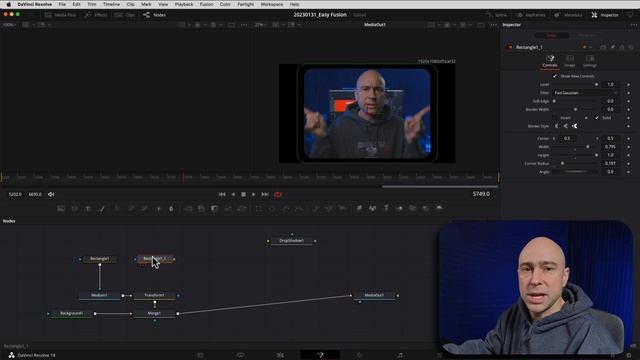Add an Ellipse mask from toolbar

click(x=272, y=209)
